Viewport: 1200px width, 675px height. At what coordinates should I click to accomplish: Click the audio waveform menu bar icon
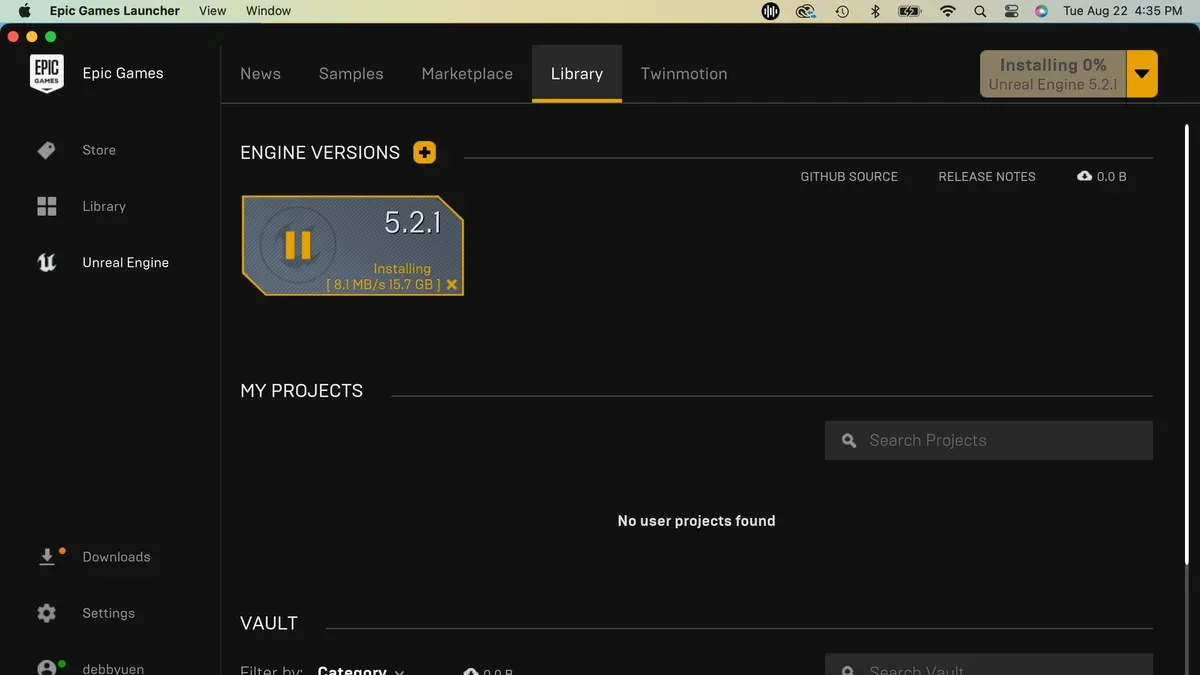[771, 11]
